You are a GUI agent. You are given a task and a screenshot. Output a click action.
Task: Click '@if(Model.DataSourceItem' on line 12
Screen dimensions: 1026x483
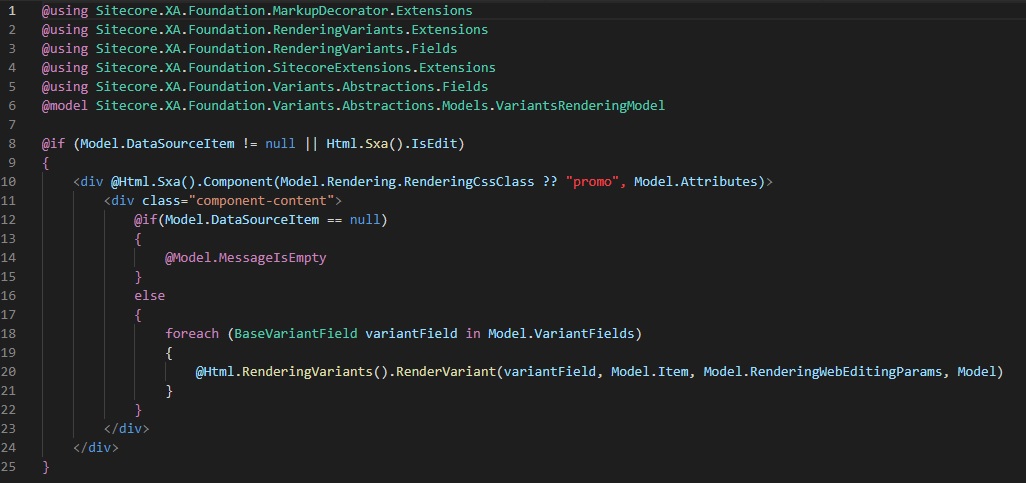point(226,220)
